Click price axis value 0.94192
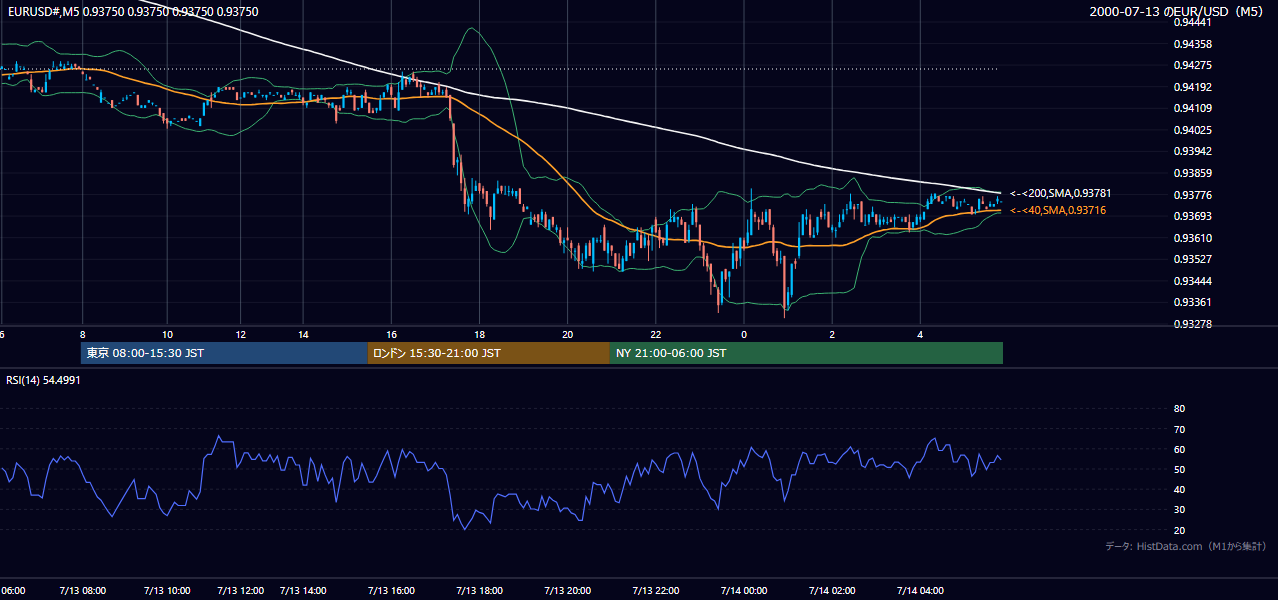Screen dimensions: 1278x600 [1193, 87]
